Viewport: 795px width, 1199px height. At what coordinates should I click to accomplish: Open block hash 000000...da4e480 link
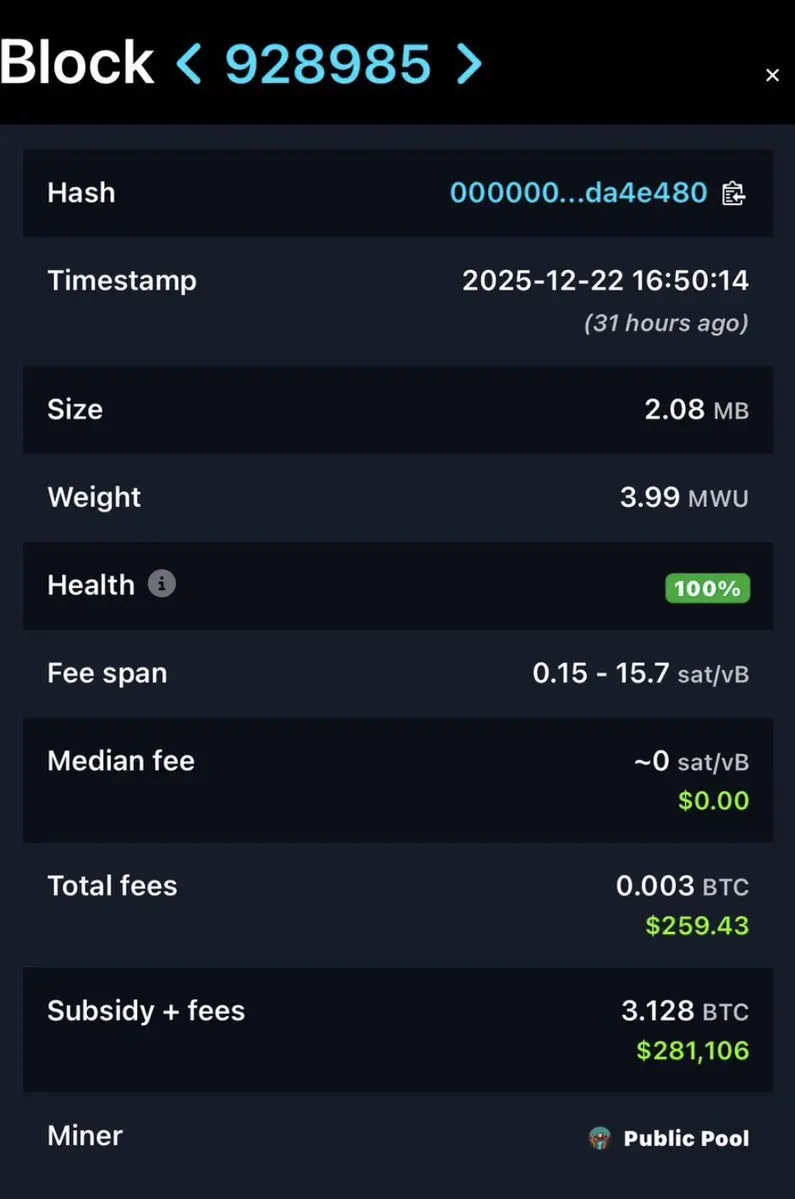[x=578, y=193]
